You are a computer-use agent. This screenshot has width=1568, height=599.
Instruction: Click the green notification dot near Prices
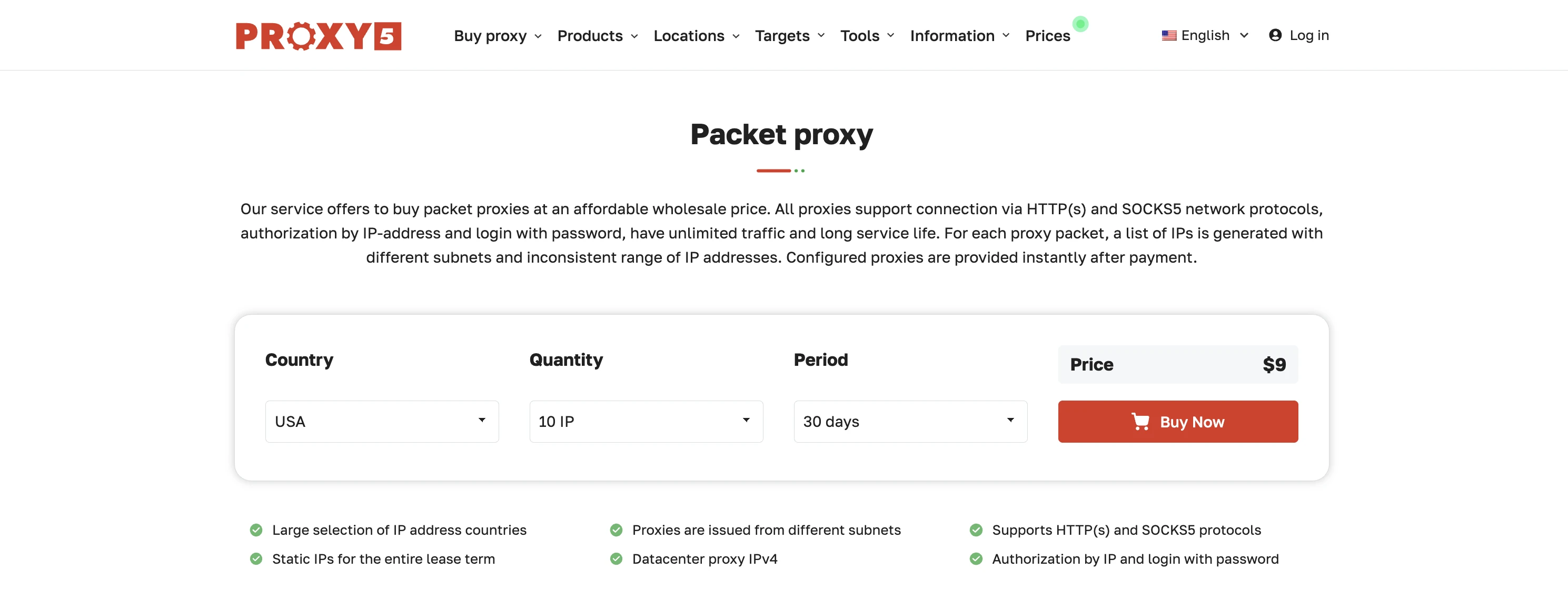pyautogui.click(x=1080, y=24)
